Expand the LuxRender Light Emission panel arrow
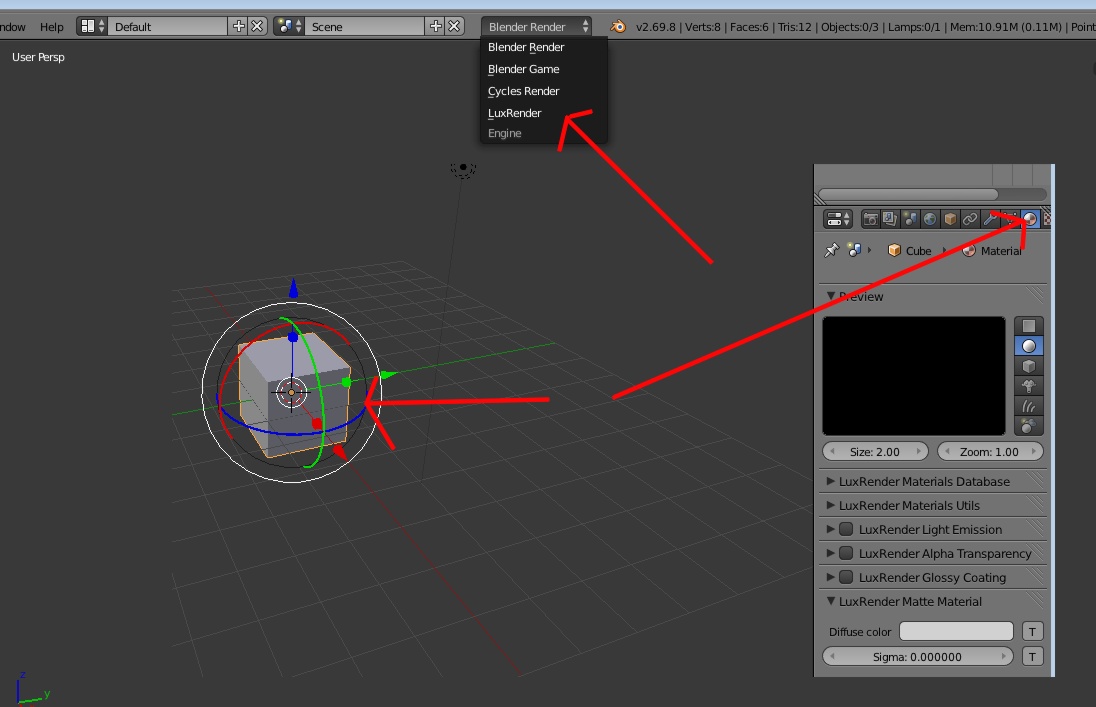Viewport: 1096px width, 707px height. click(x=830, y=529)
